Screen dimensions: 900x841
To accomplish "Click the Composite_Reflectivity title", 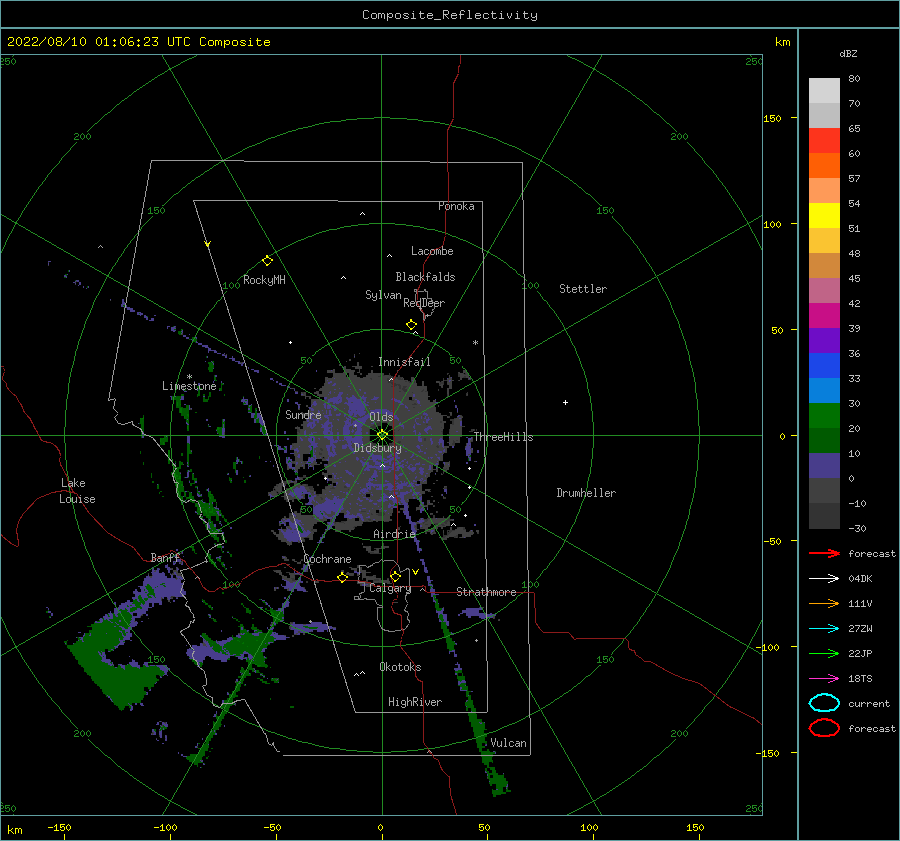I will coord(450,15).
